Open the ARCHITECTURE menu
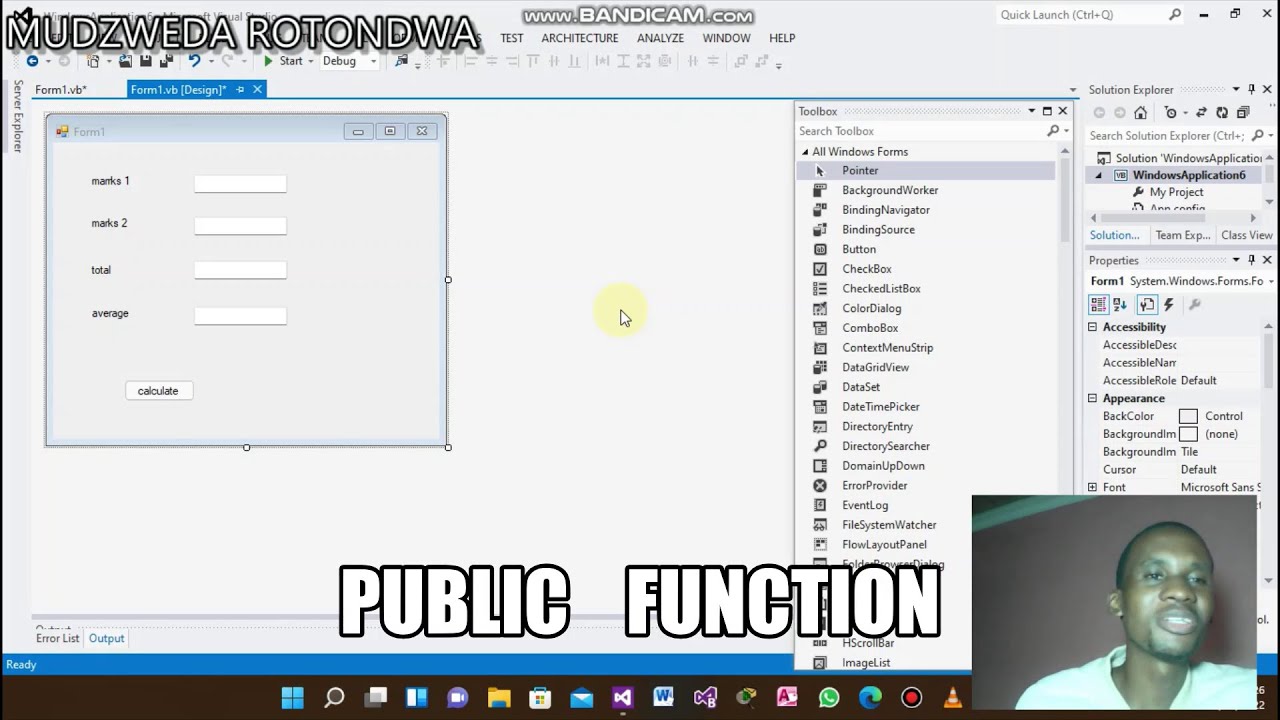The height and width of the screenshot is (720, 1280). [580, 38]
